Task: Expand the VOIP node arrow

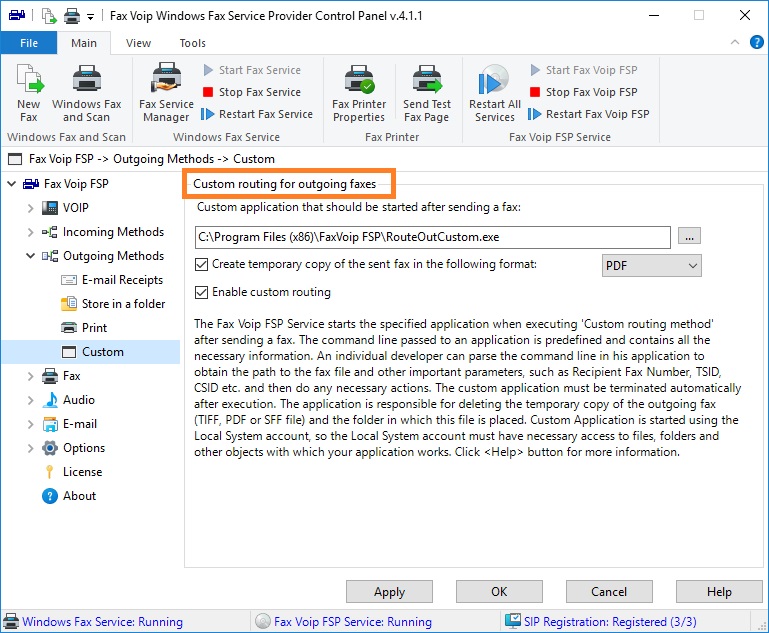Action: (30, 208)
